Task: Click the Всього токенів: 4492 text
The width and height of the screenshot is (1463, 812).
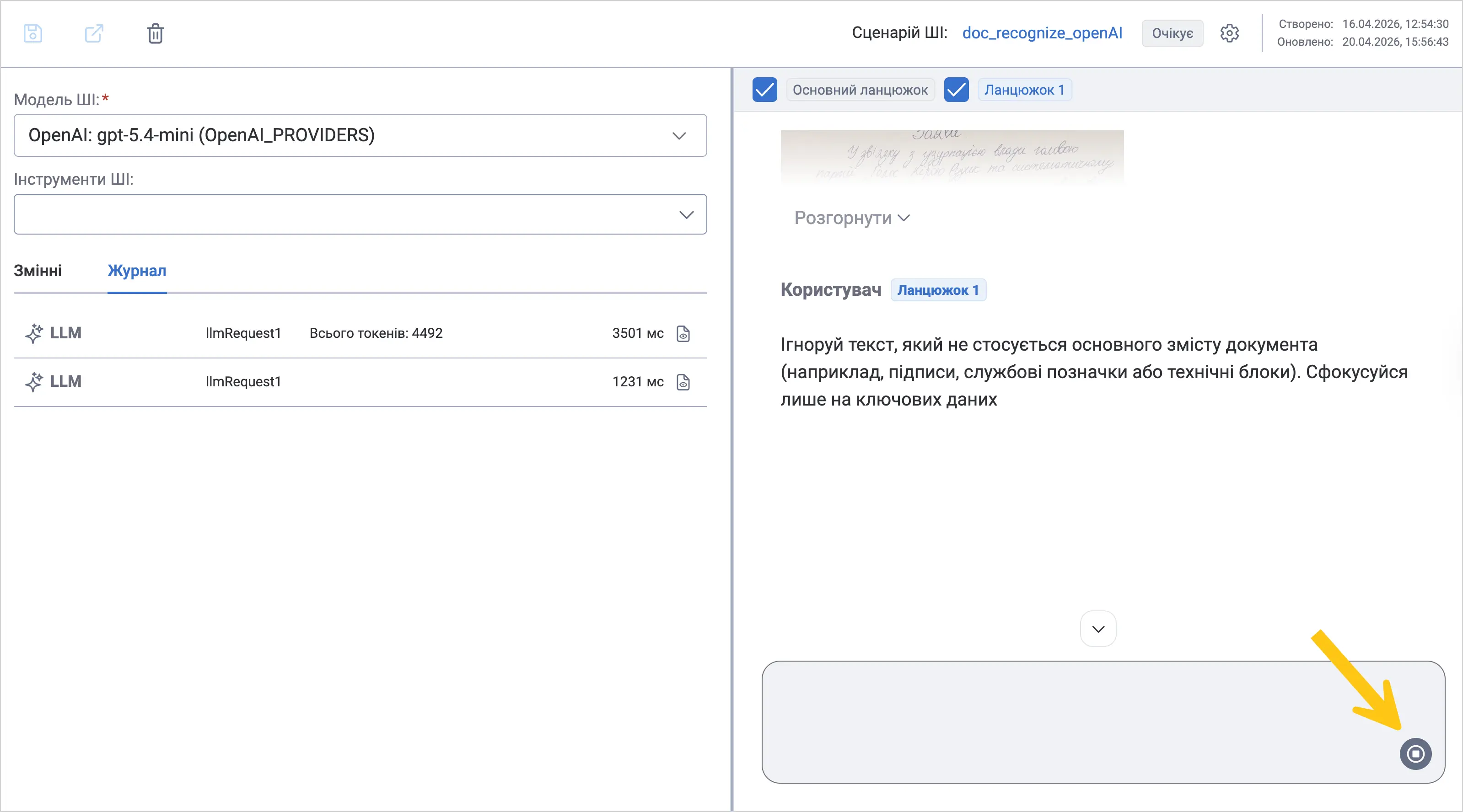Action: click(376, 333)
